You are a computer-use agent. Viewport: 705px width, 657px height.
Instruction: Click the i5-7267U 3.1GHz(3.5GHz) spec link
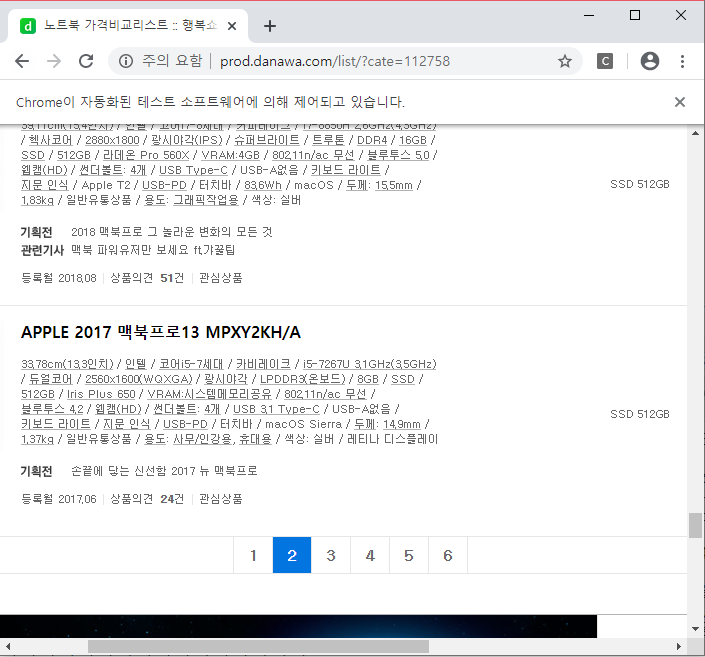click(370, 364)
